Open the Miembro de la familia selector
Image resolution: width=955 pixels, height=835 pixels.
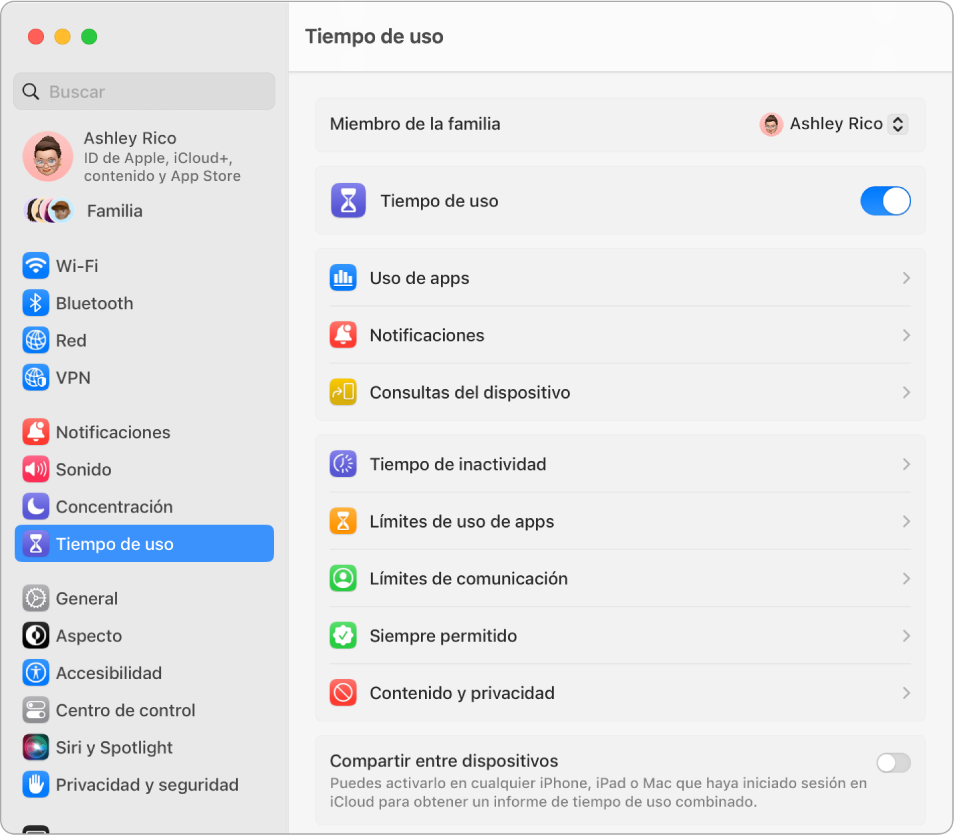(x=833, y=124)
